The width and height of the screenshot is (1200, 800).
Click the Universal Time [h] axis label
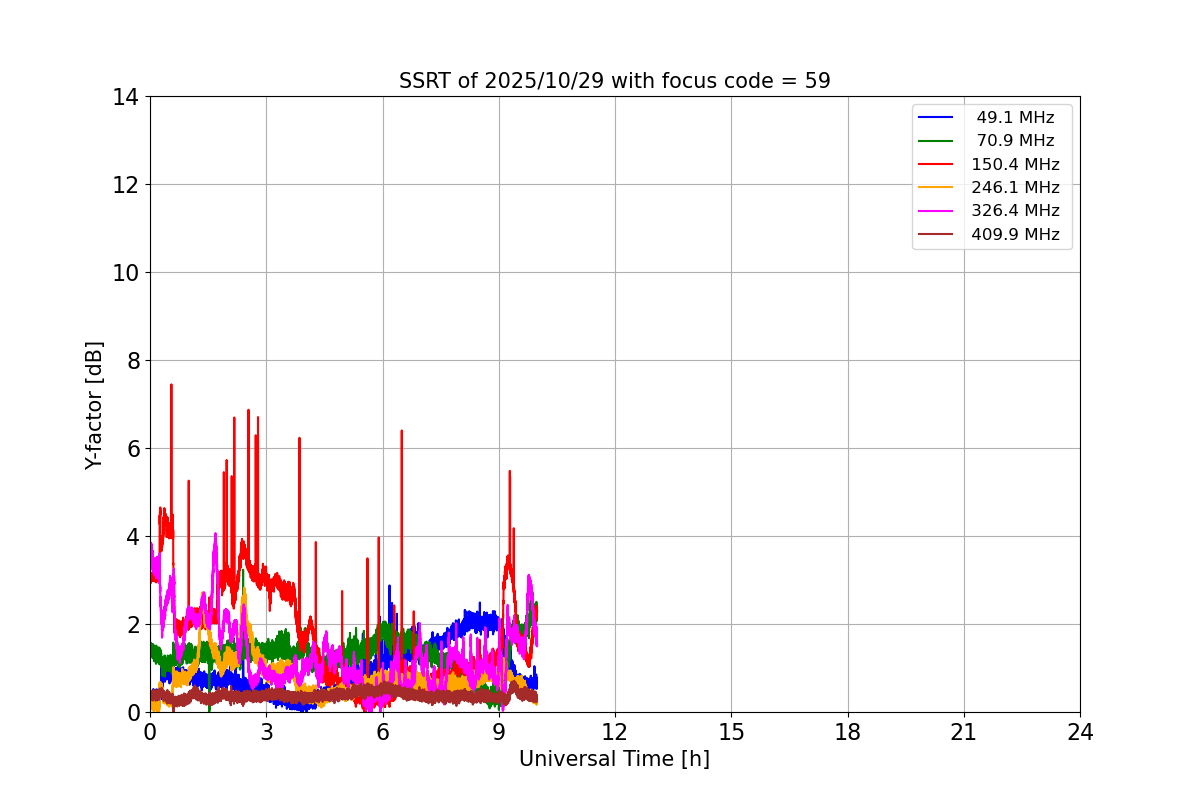(614, 759)
